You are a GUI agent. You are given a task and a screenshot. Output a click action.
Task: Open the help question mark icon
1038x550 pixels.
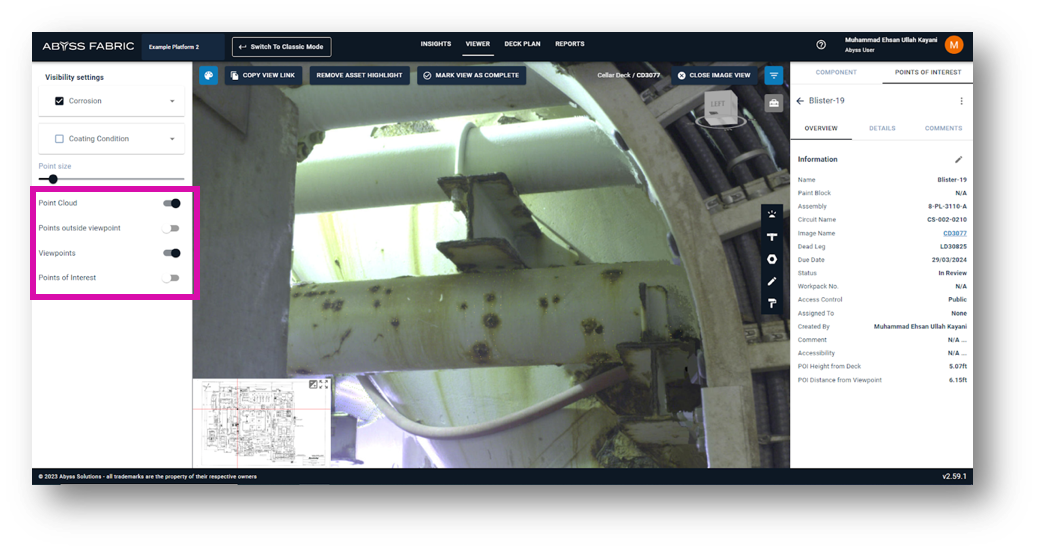tap(821, 45)
